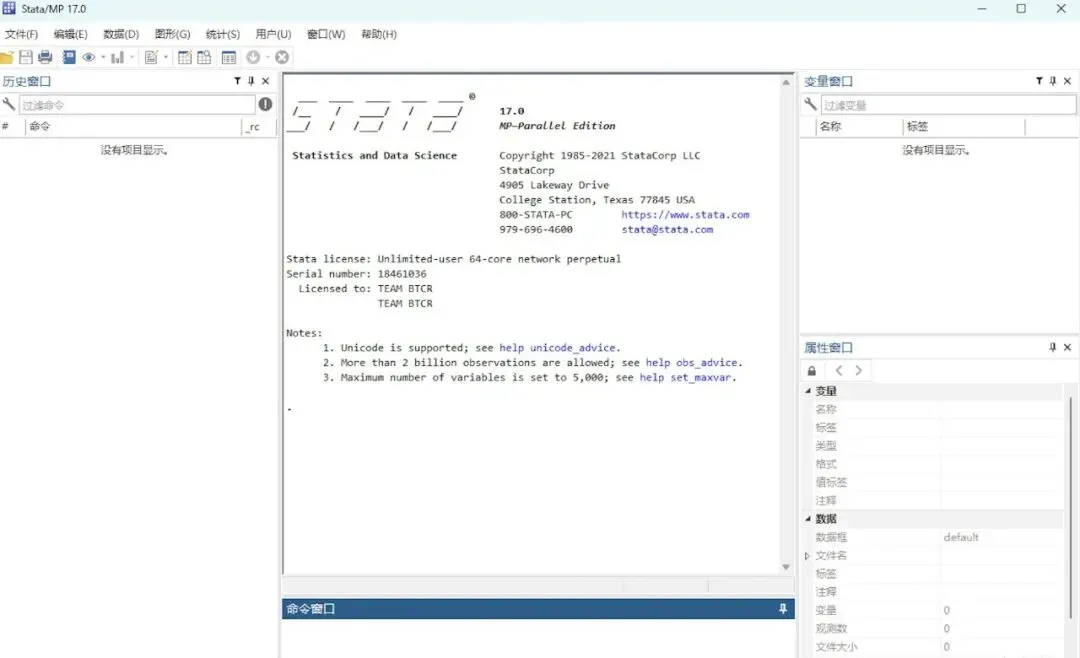Open the 数据(D) menu
1080x658 pixels.
pyautogui.click(x=121, y=34)
